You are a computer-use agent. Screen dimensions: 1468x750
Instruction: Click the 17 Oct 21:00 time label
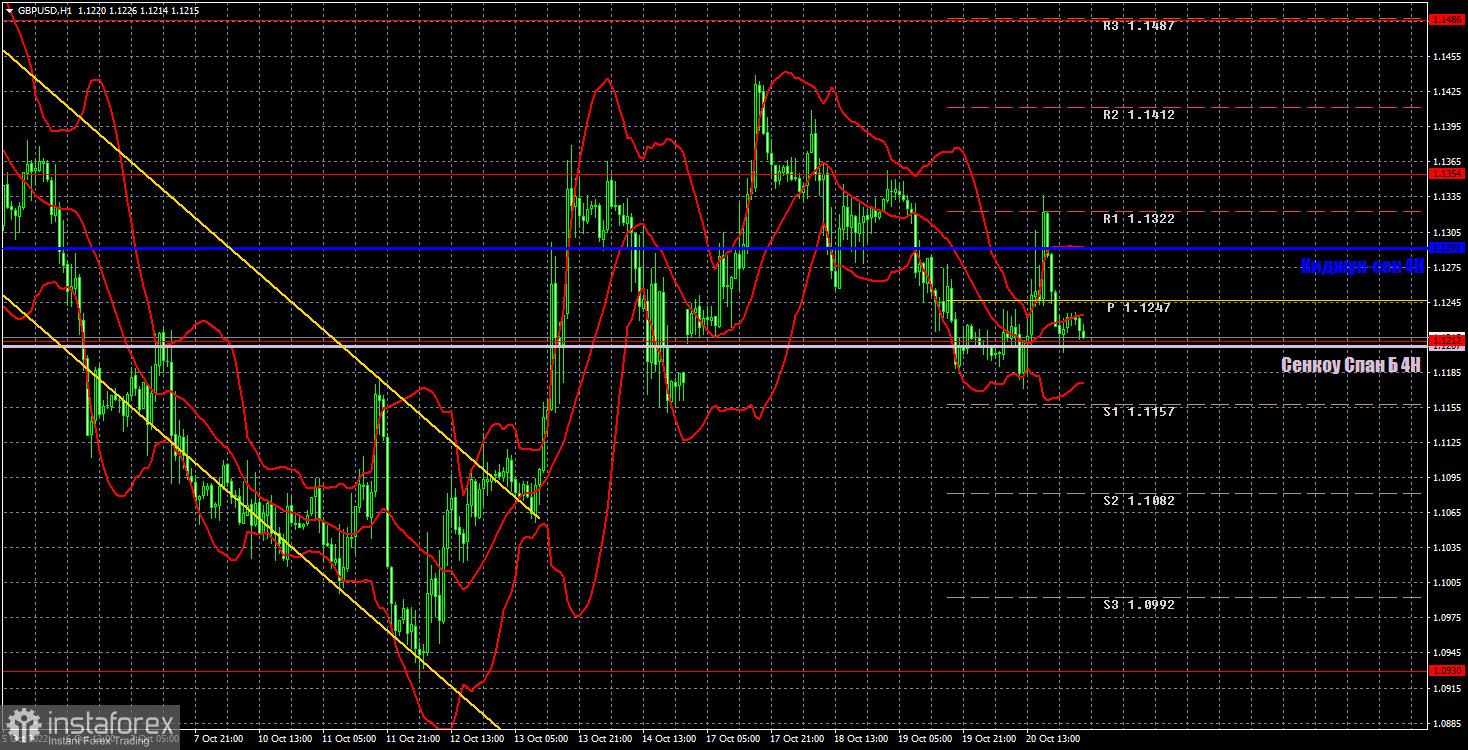796,740
